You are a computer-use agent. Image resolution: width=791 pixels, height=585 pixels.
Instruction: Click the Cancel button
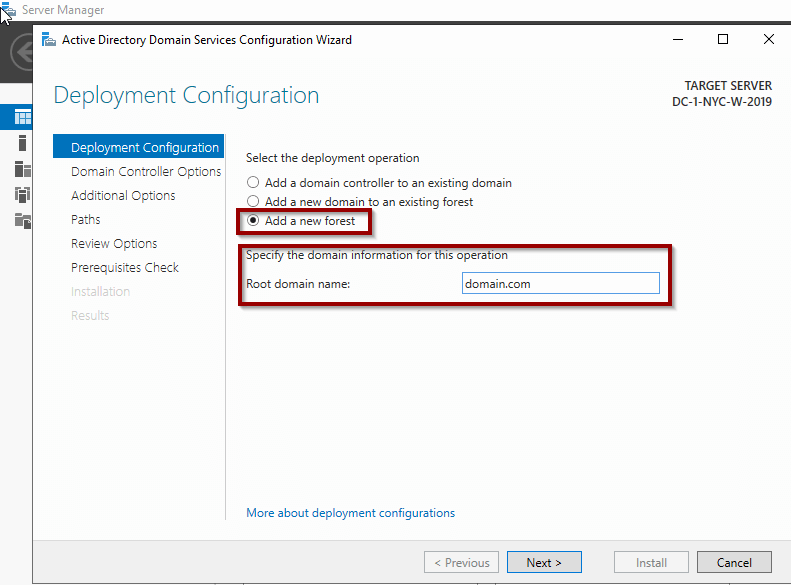point(734,562)
